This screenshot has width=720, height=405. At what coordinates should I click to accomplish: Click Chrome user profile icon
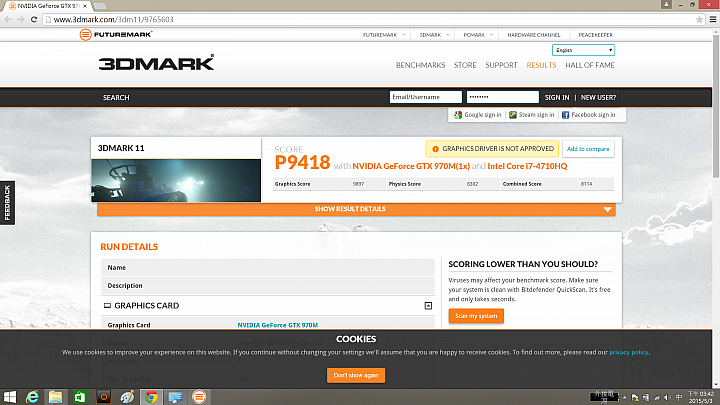pyautogui.click(x=666, y=4)
